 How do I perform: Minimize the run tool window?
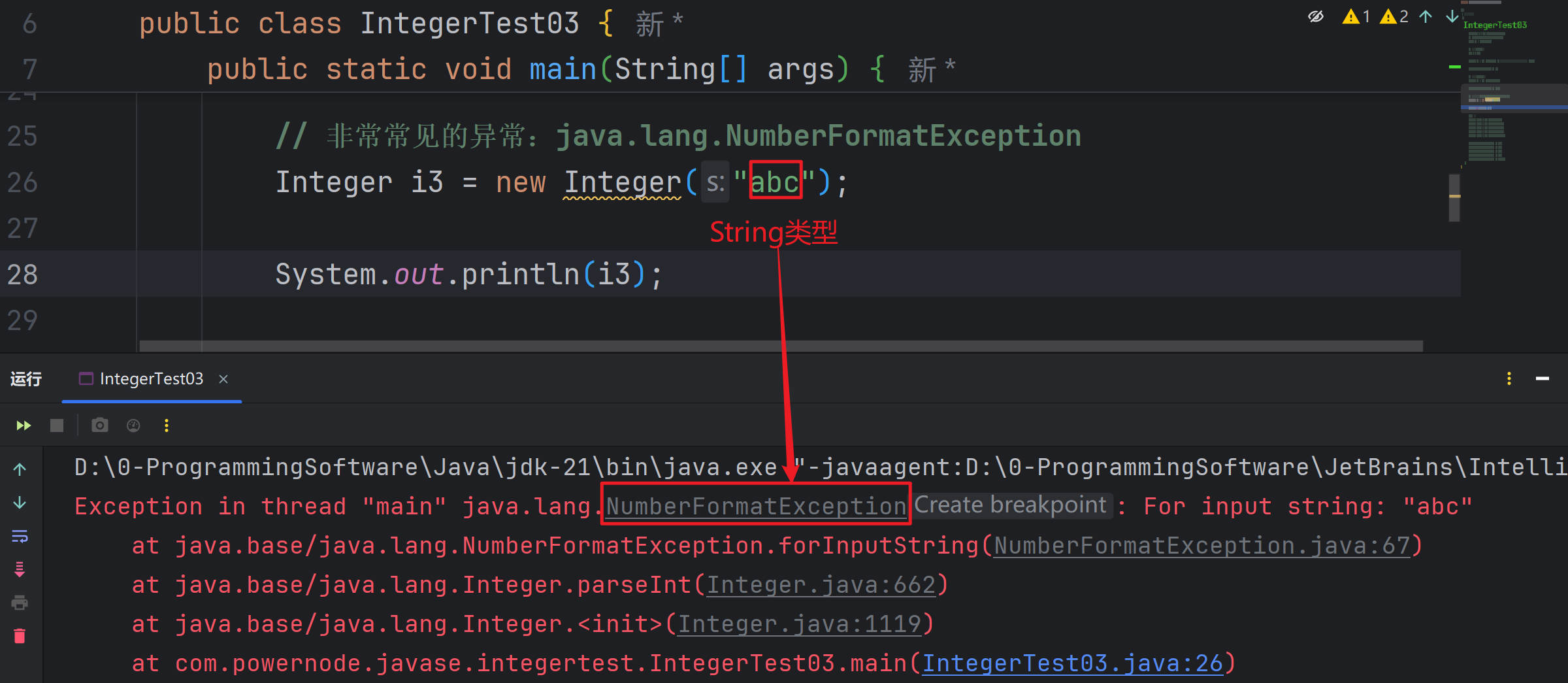1543,379
